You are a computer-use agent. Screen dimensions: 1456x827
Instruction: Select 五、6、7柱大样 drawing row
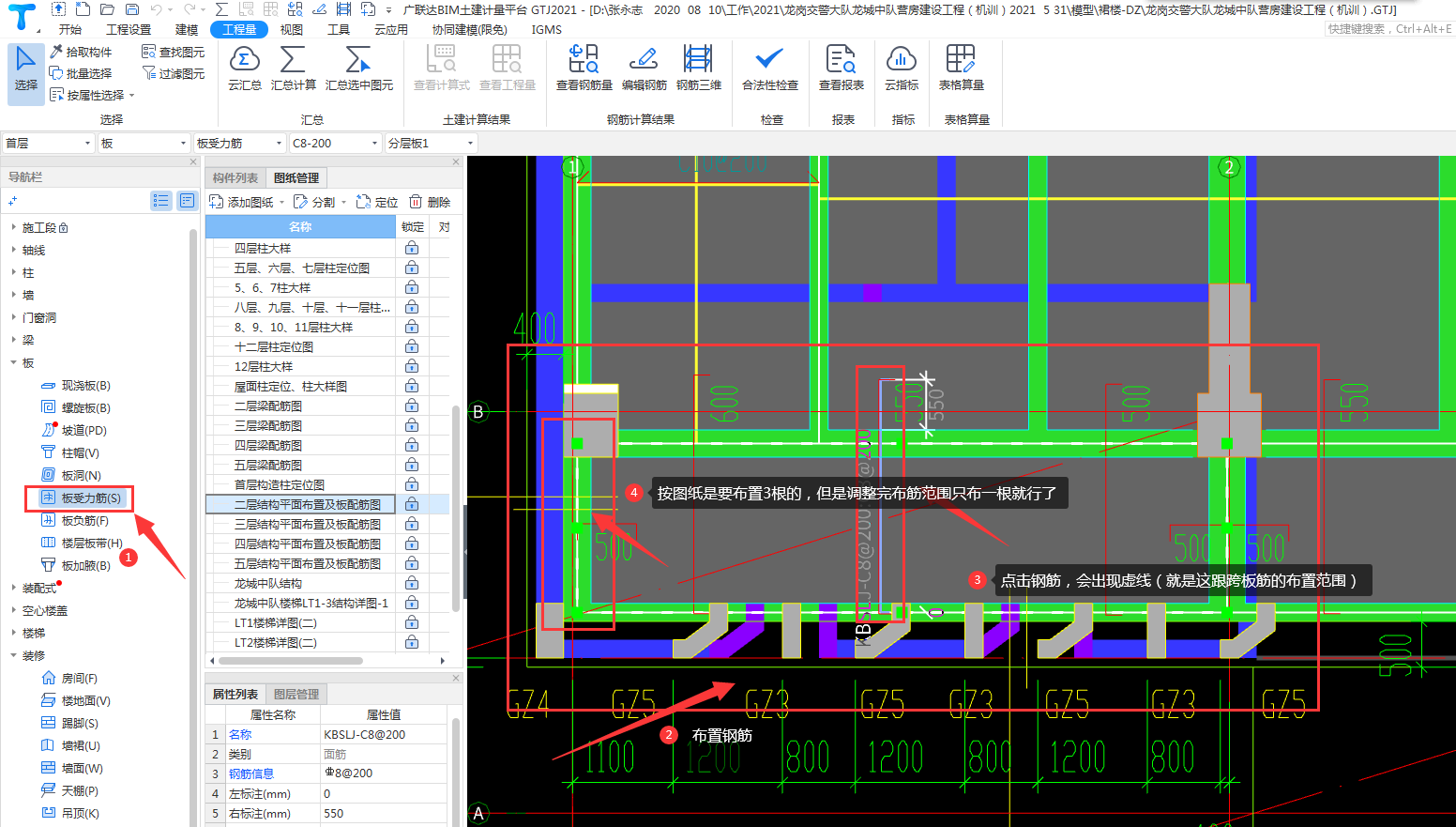(x=300, y=287)
